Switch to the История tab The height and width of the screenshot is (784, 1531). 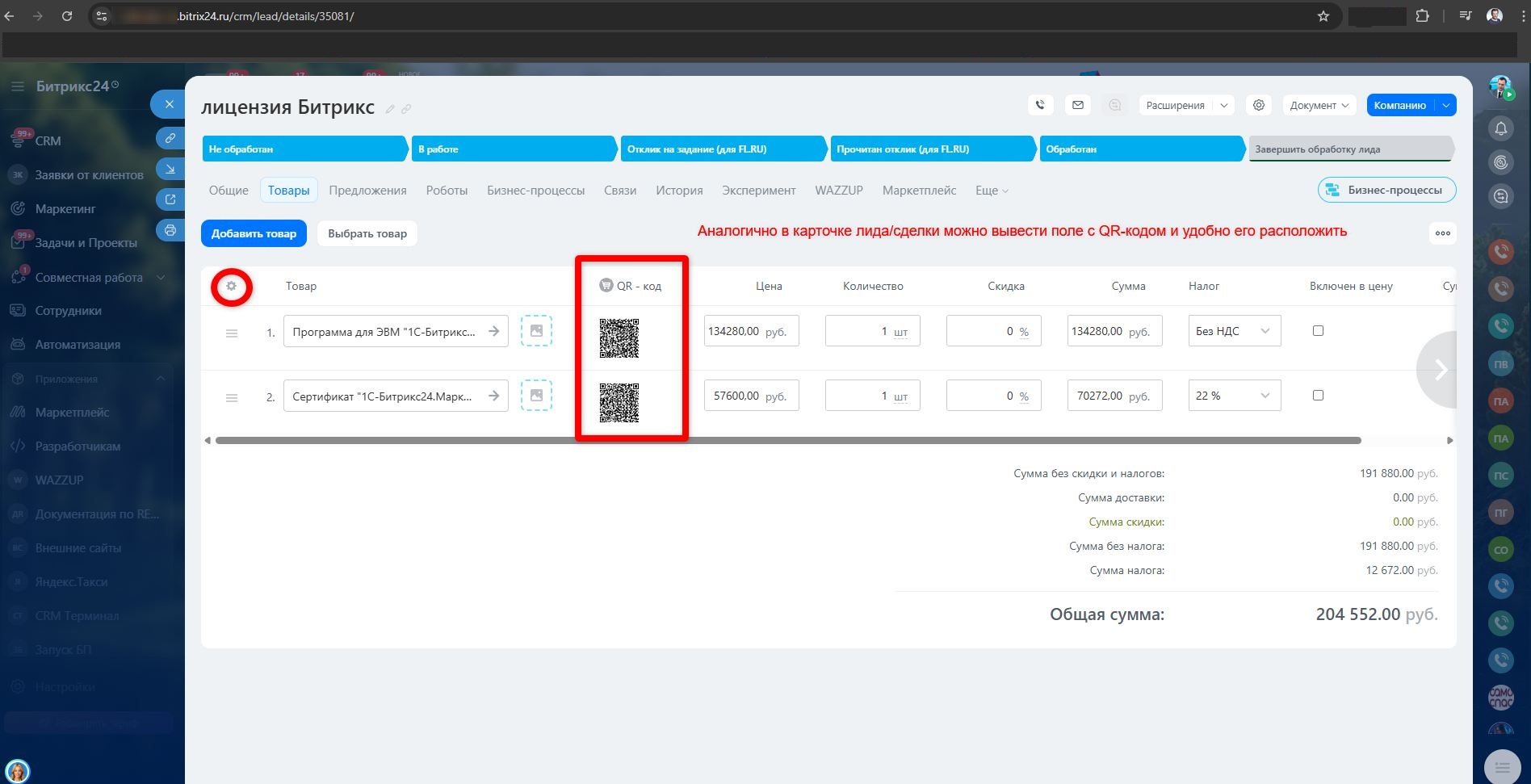(x=678, y=191)
